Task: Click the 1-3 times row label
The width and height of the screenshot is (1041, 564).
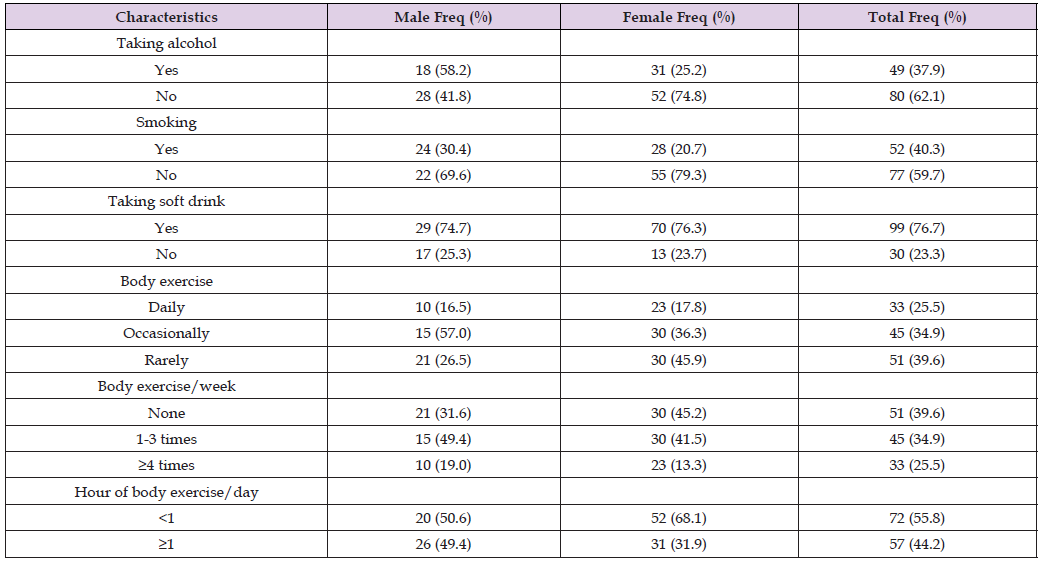Action: pyautogui.click(x=166, y=438)
